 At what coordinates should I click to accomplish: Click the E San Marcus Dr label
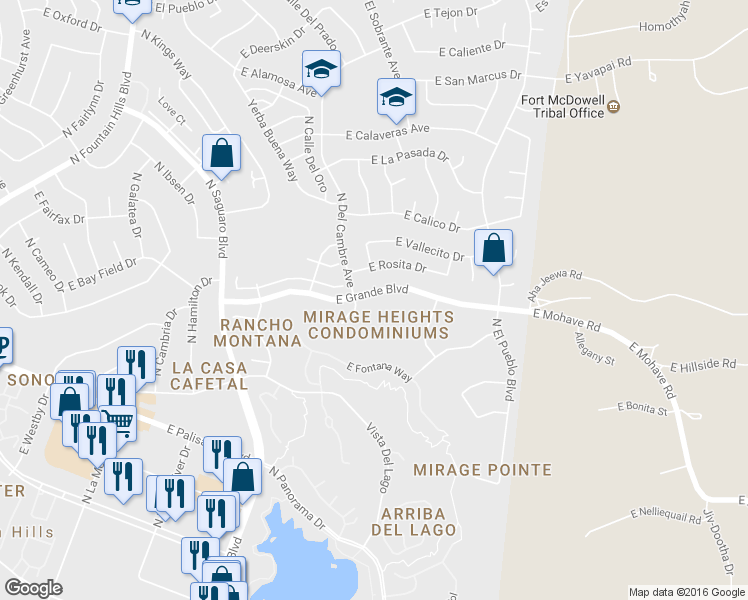click(478, 79)
